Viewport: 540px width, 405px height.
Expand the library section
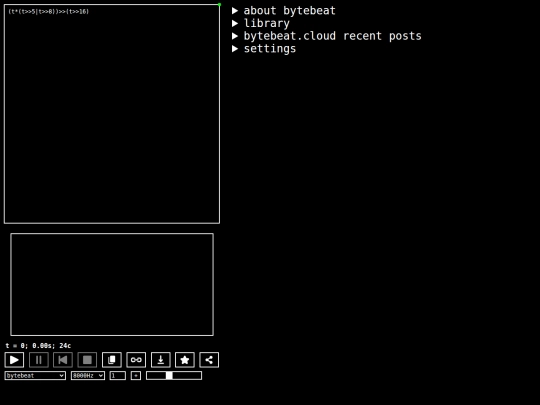click(261, 23)
